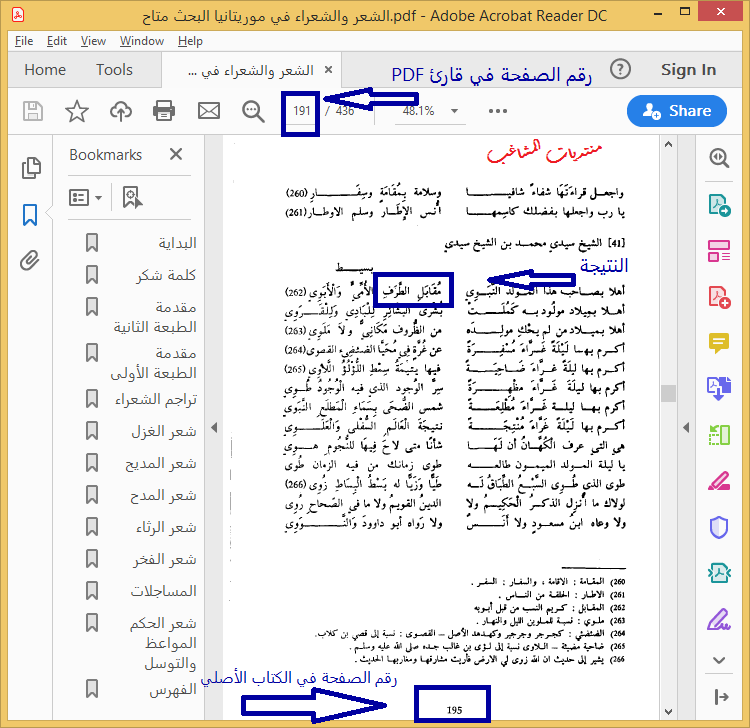Click the page number input field
The height and width of the screenshot is (728, 750).
click(302, 111)
